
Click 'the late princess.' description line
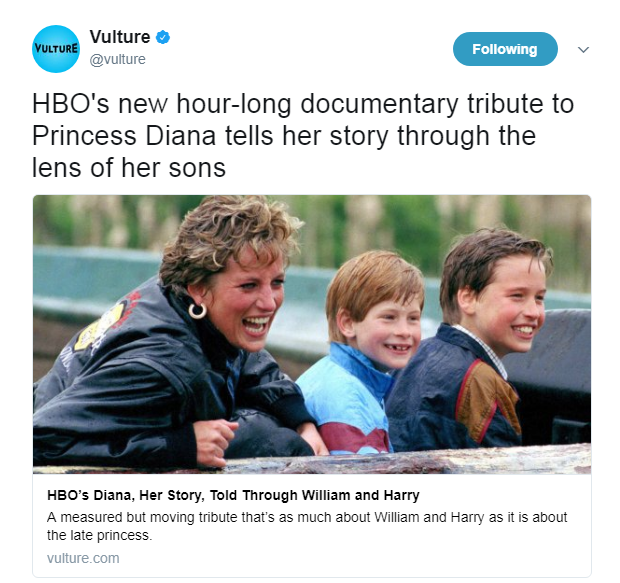[x=99, y=535]
